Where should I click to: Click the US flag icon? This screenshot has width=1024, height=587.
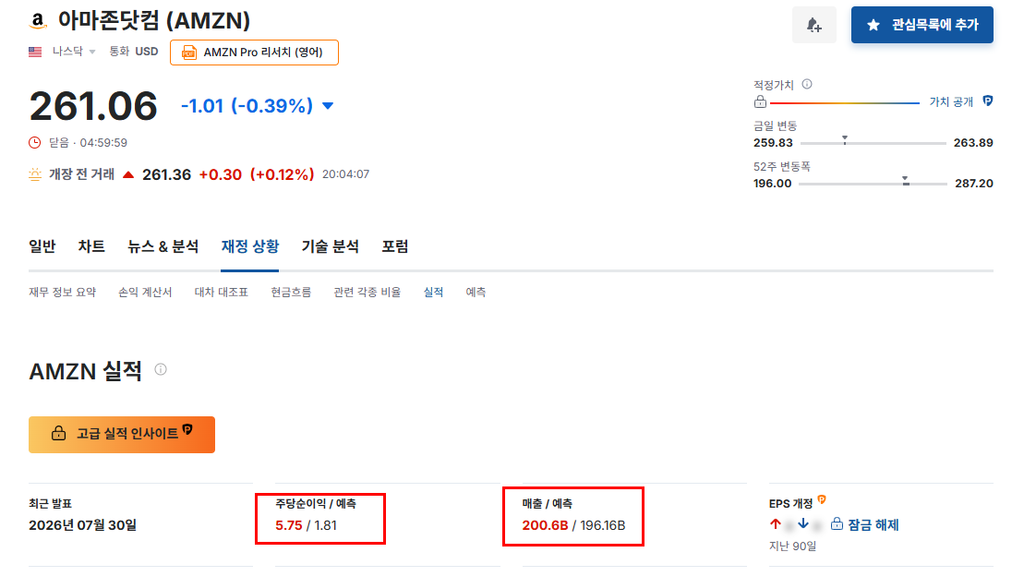[x=35, y=52]
